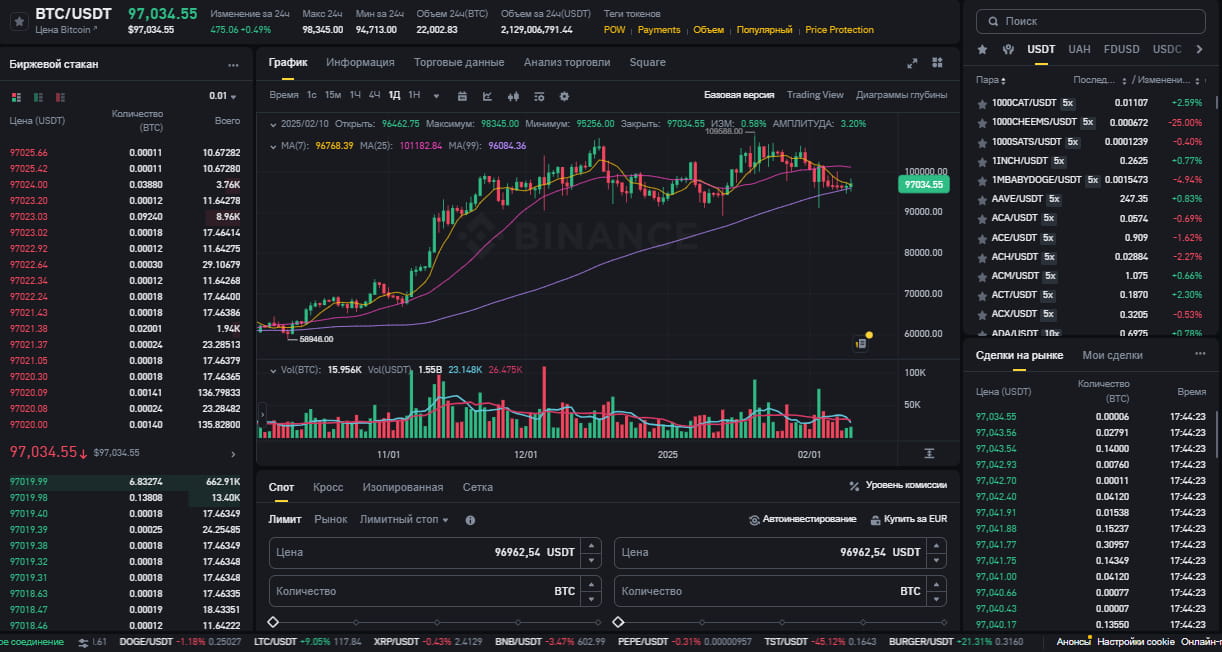1222x652 pixels.
Task: Expand the chart to fullscreen
Action: [912, 63]
